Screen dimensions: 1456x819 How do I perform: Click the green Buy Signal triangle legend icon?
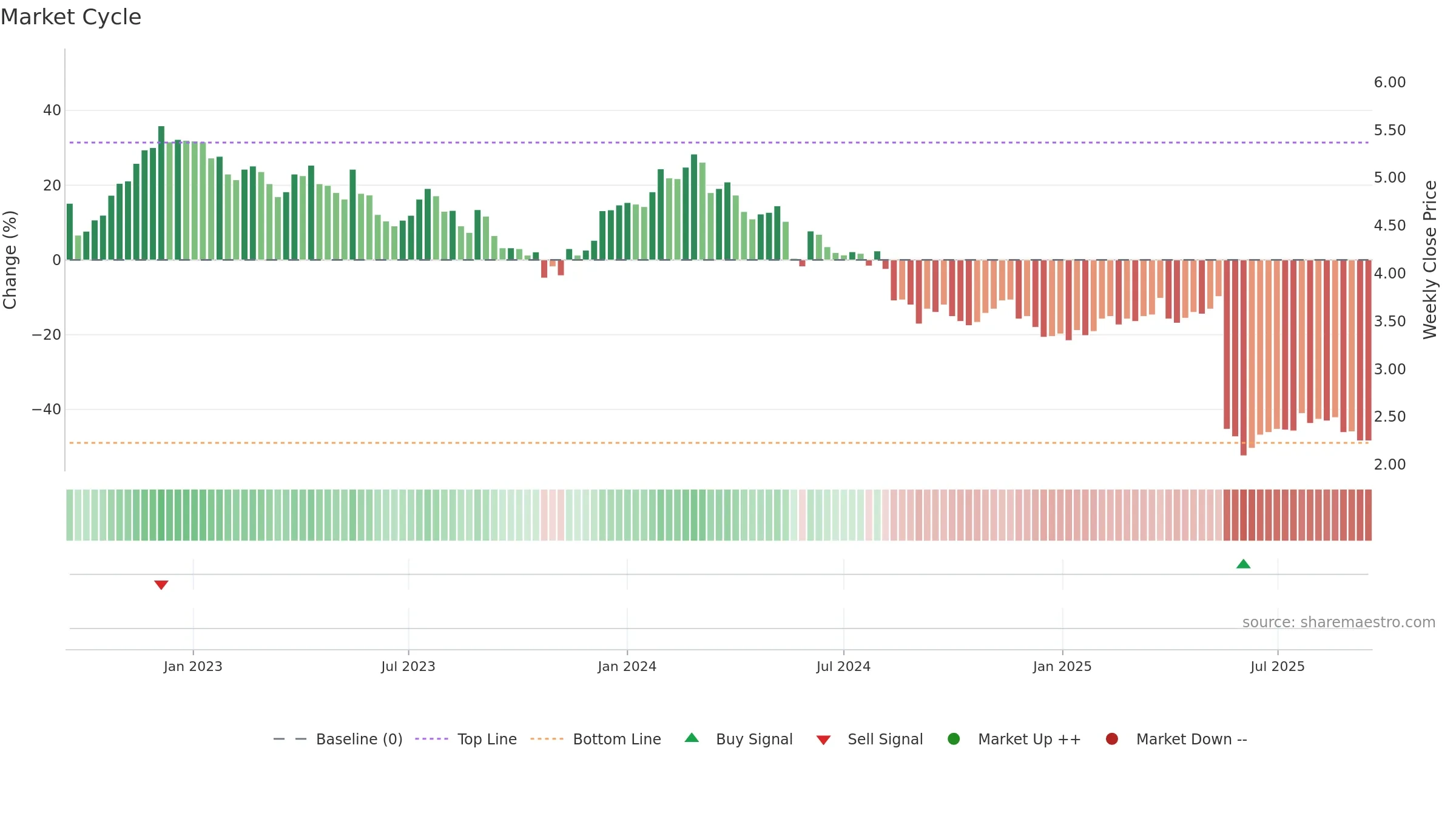click(x=692, y=738)
